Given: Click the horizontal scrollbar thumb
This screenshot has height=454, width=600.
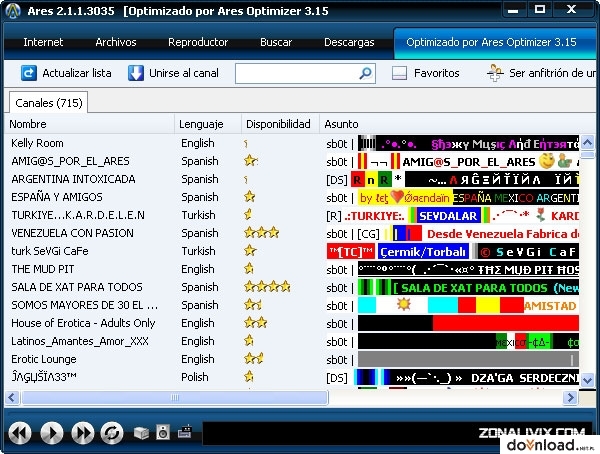Looking at the screenshot, I should click(175, 397).
